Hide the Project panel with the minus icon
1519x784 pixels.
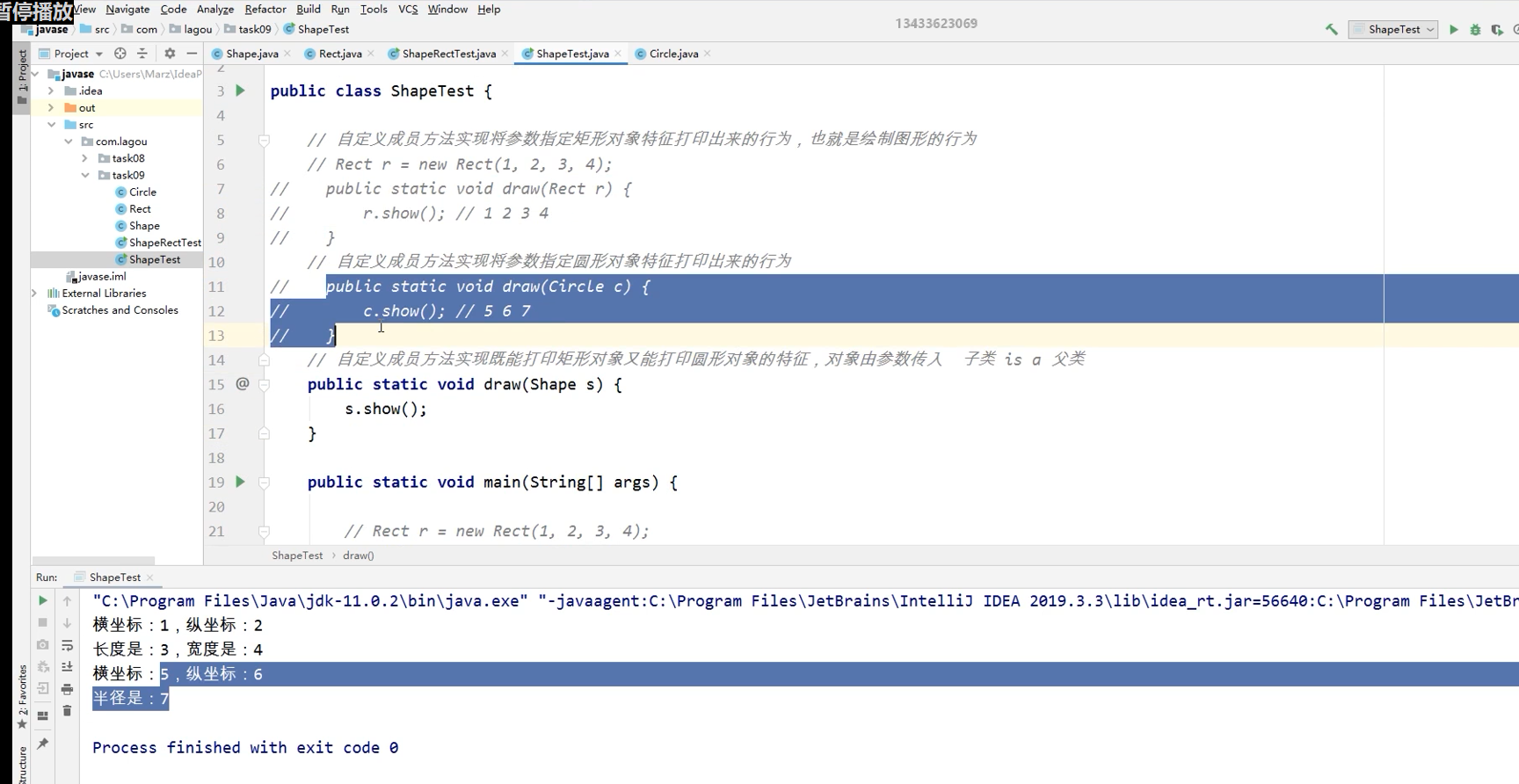[192, 54]
